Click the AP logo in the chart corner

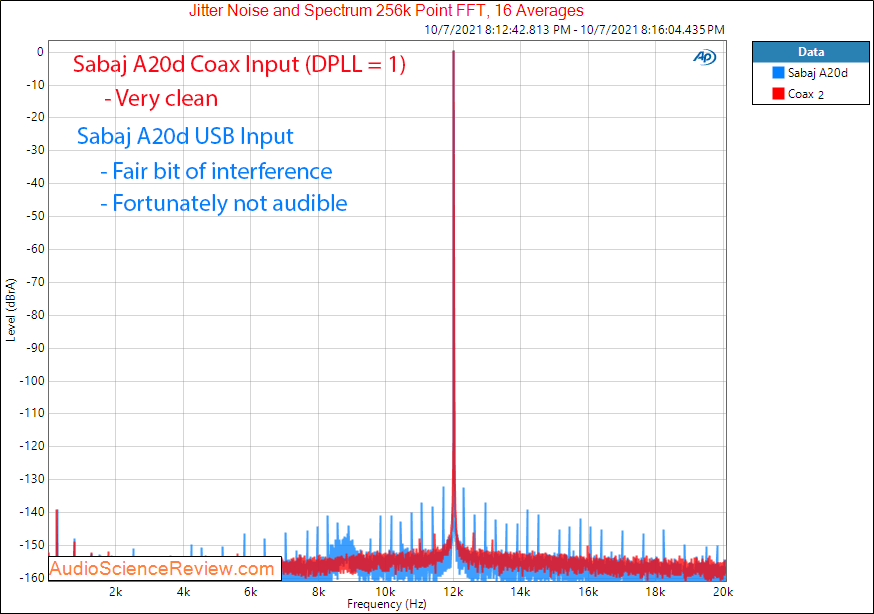tap(705, 57)
